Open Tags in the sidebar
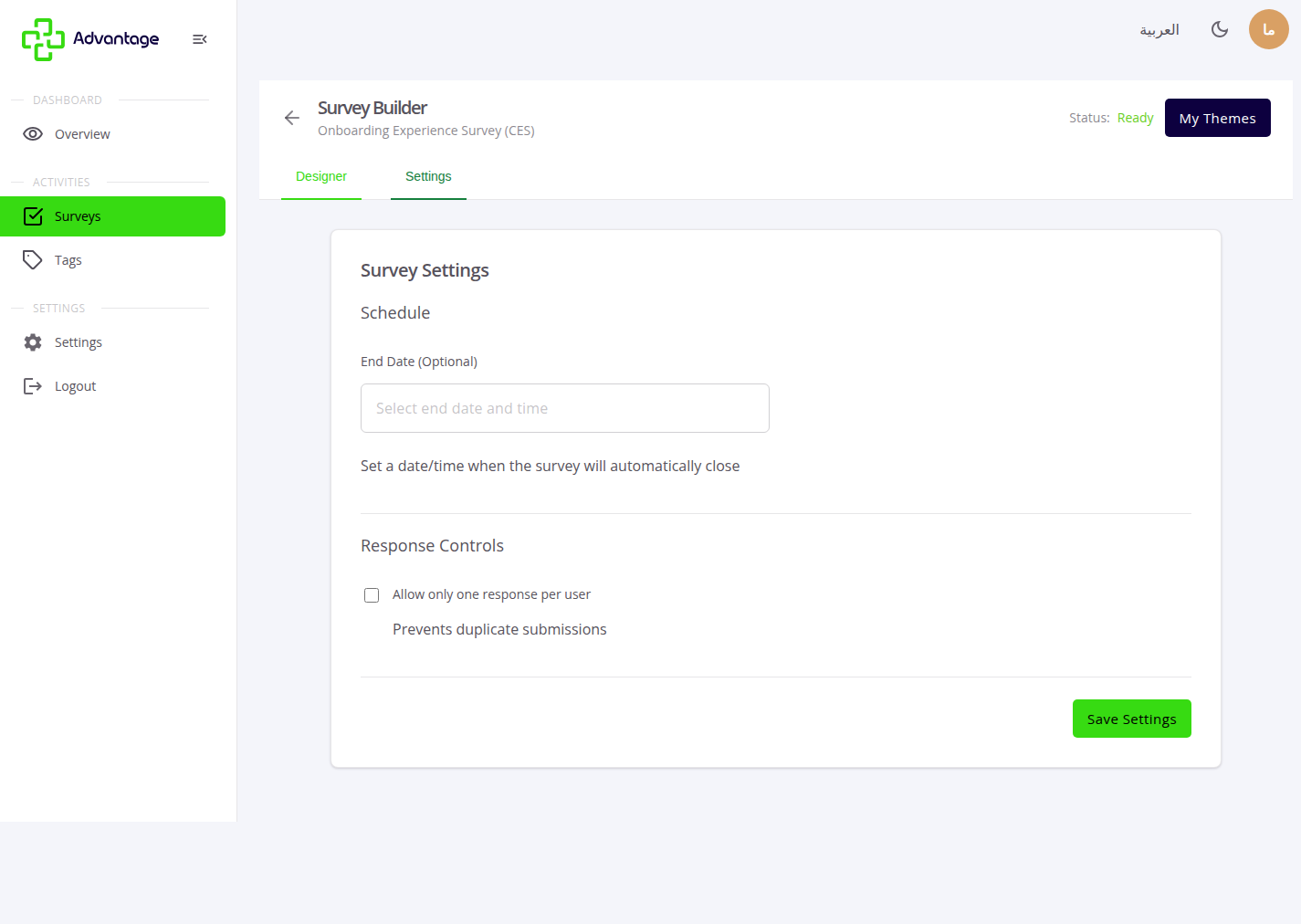This screenshot has width=1301, height=924. tap(113, 260)
